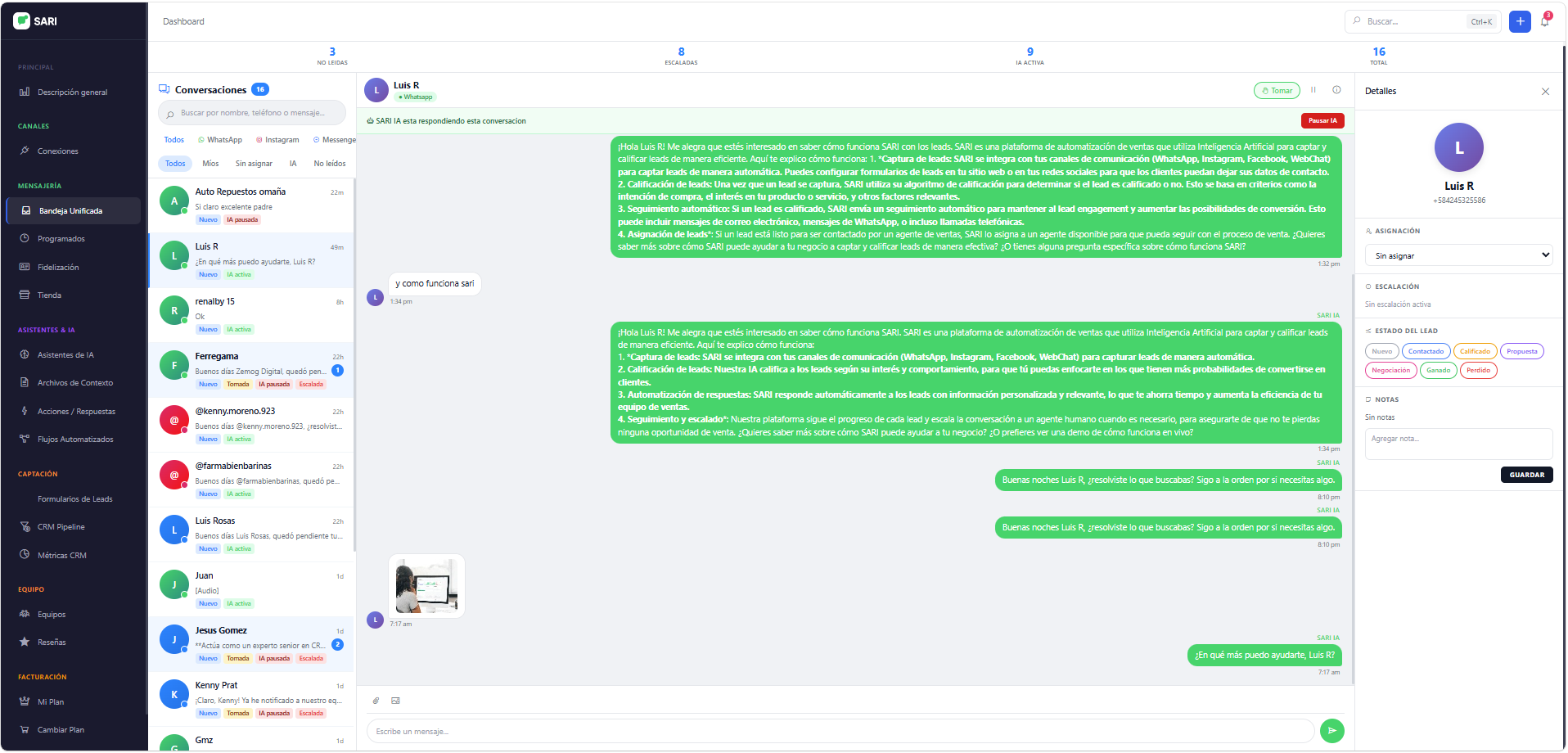Click the Reseñas star icon

(x=25, y=643)
